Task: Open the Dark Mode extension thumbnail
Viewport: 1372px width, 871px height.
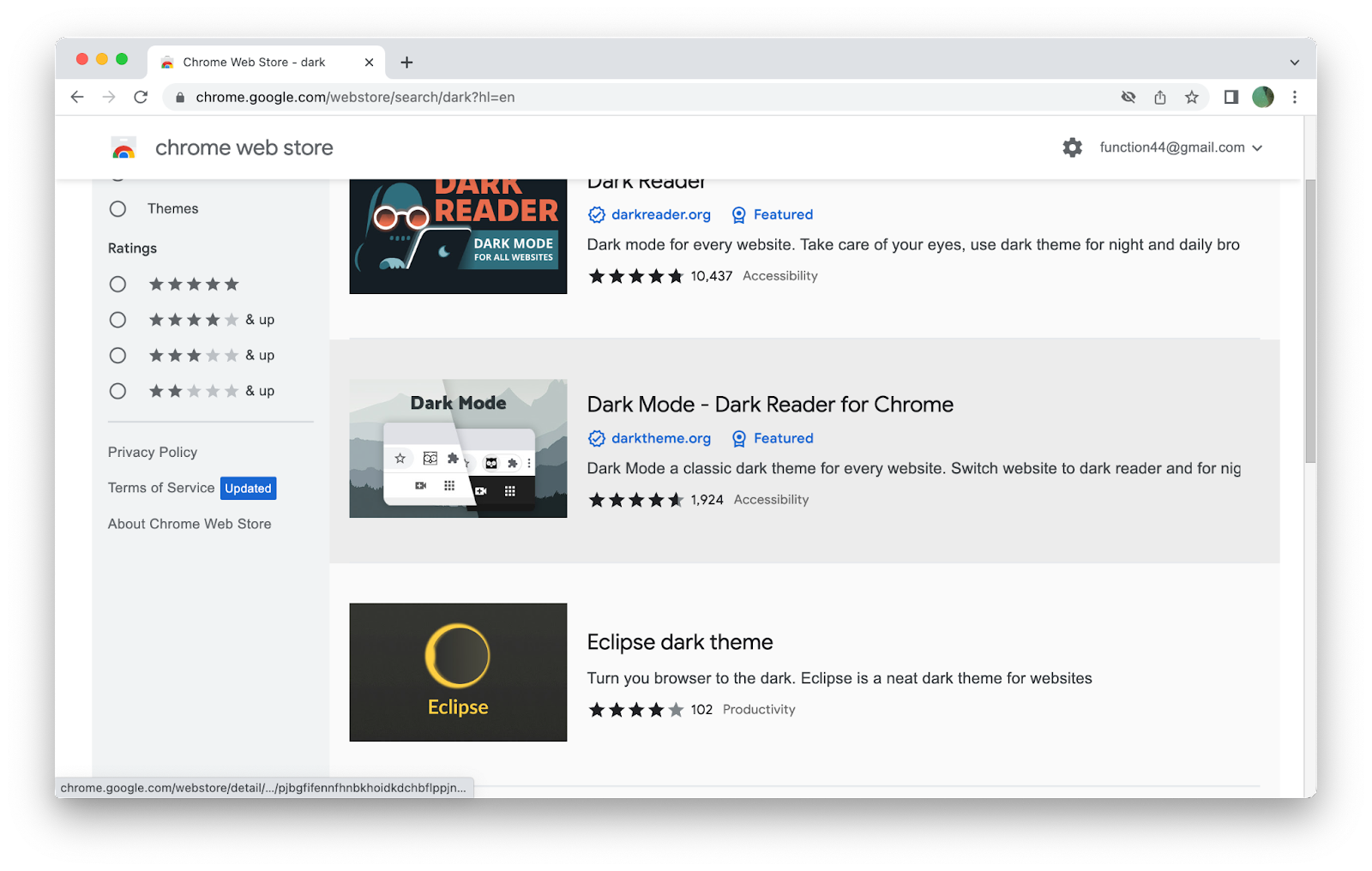Action: click(x=458, y=448)
